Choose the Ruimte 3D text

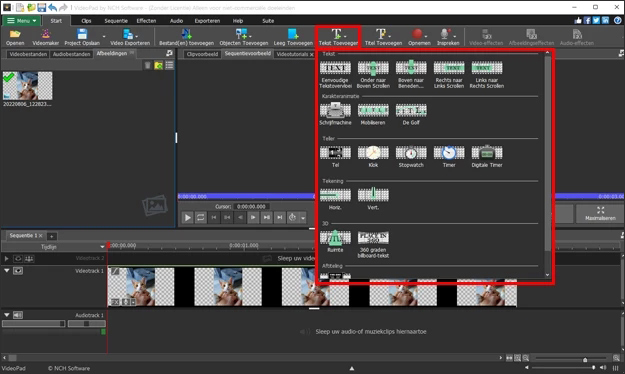[x=335, y=241]
